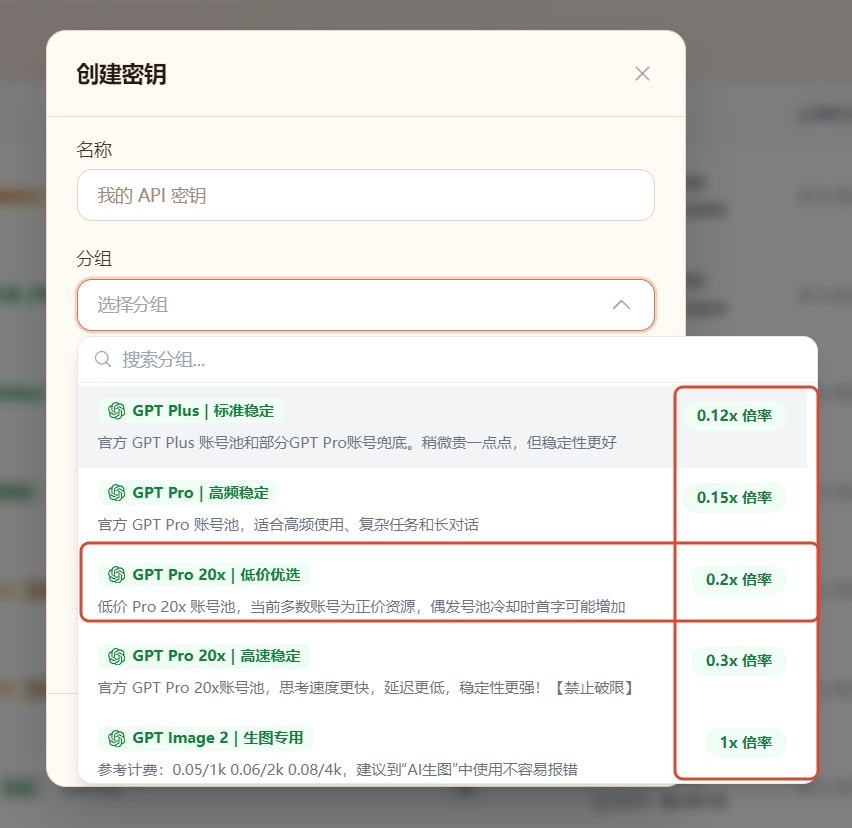Image resolution: width=852 pixels, height=828 pixels.
Task: Select GPT Pro 20x | 低价优选 group
Action: (x=442, y=589)
